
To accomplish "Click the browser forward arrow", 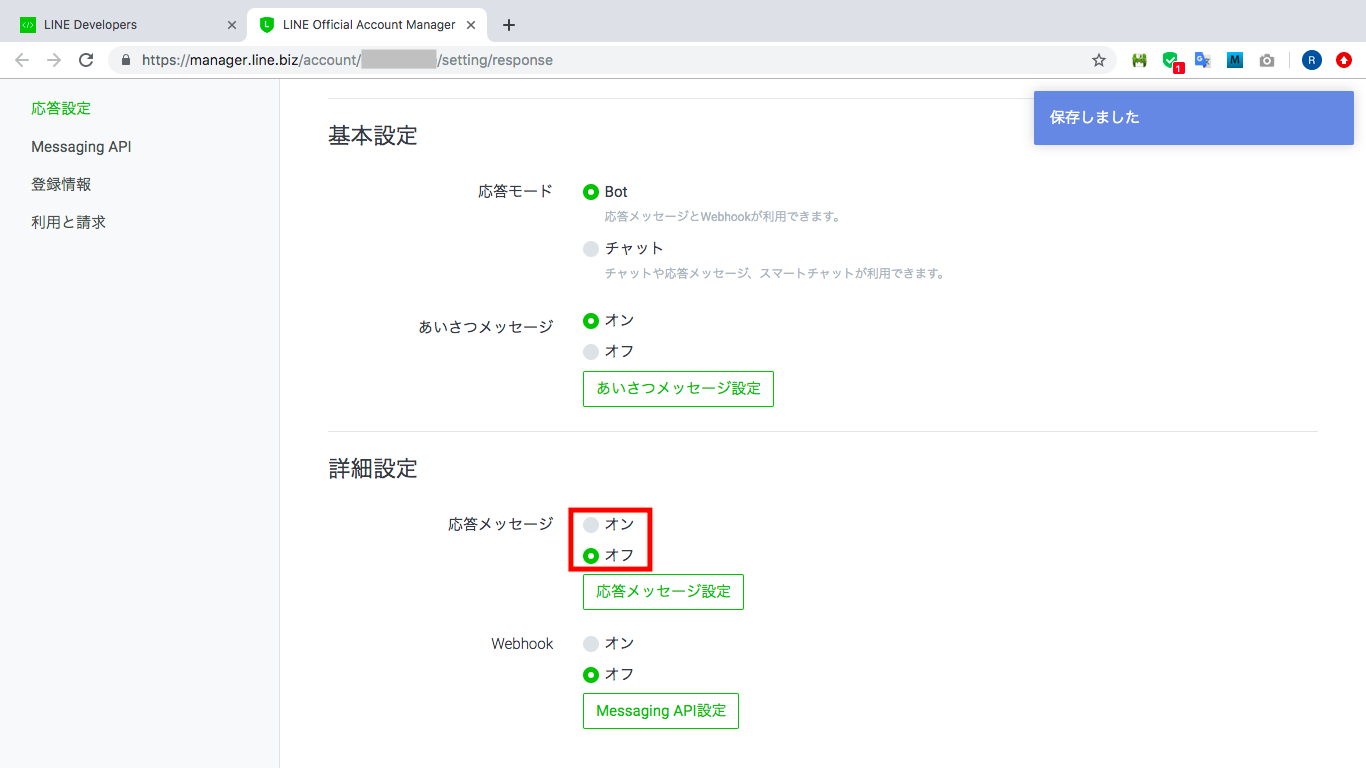I will (54, 60).
